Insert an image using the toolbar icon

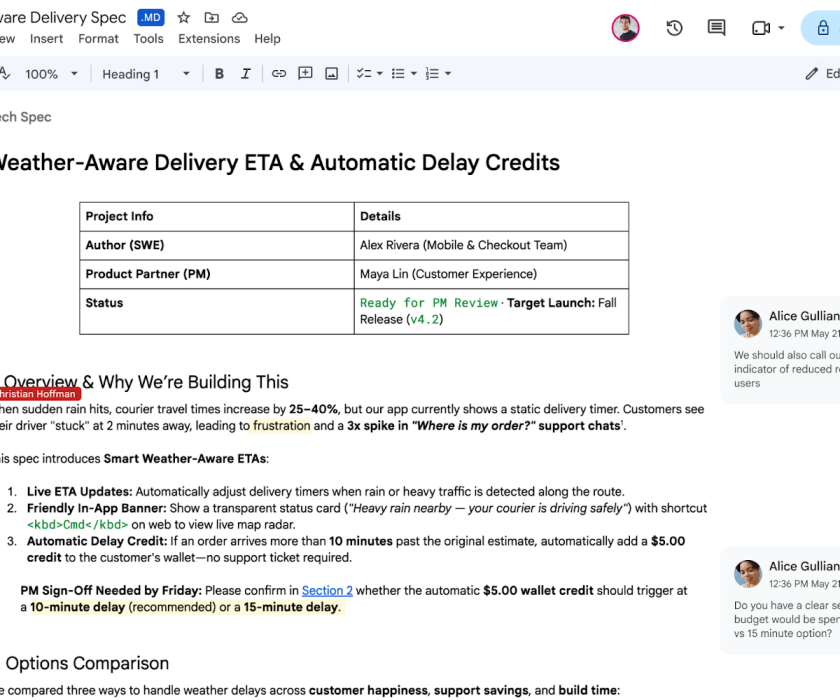(x=332, y=73)
